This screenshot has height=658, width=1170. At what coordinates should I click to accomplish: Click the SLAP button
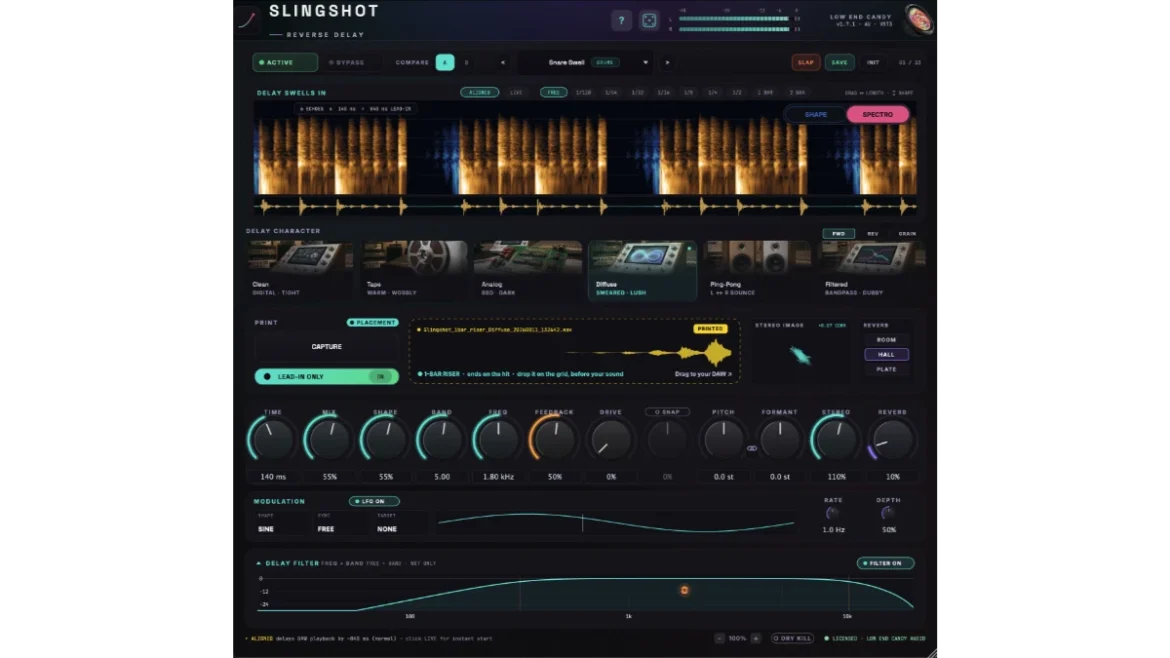tap(806, 63)
